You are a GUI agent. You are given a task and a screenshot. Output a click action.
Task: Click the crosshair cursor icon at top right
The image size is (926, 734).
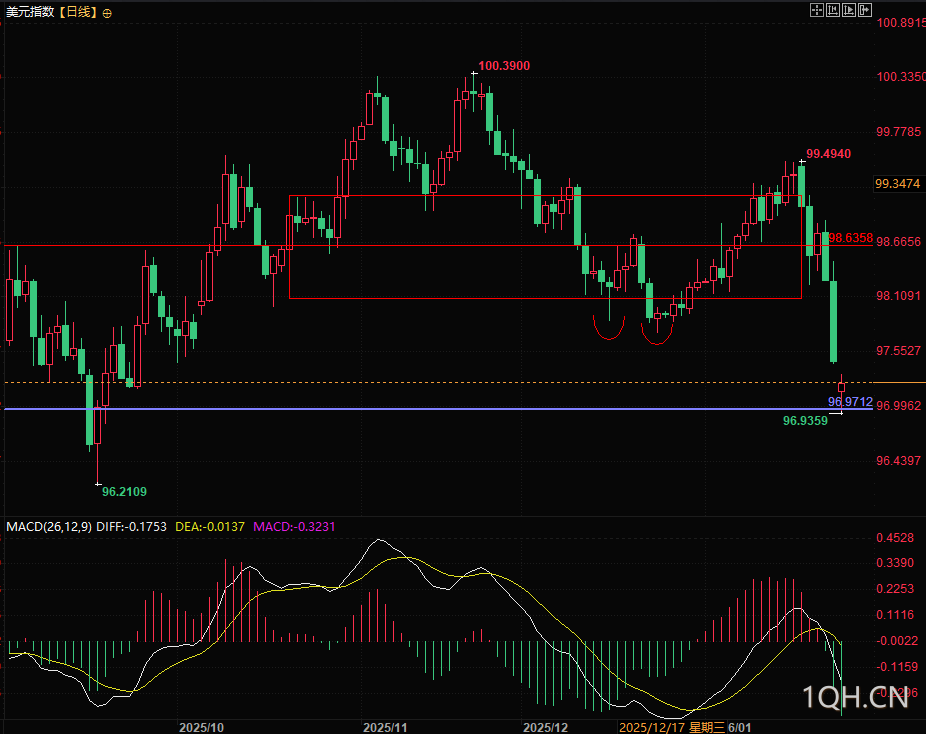tap(817, 9)
